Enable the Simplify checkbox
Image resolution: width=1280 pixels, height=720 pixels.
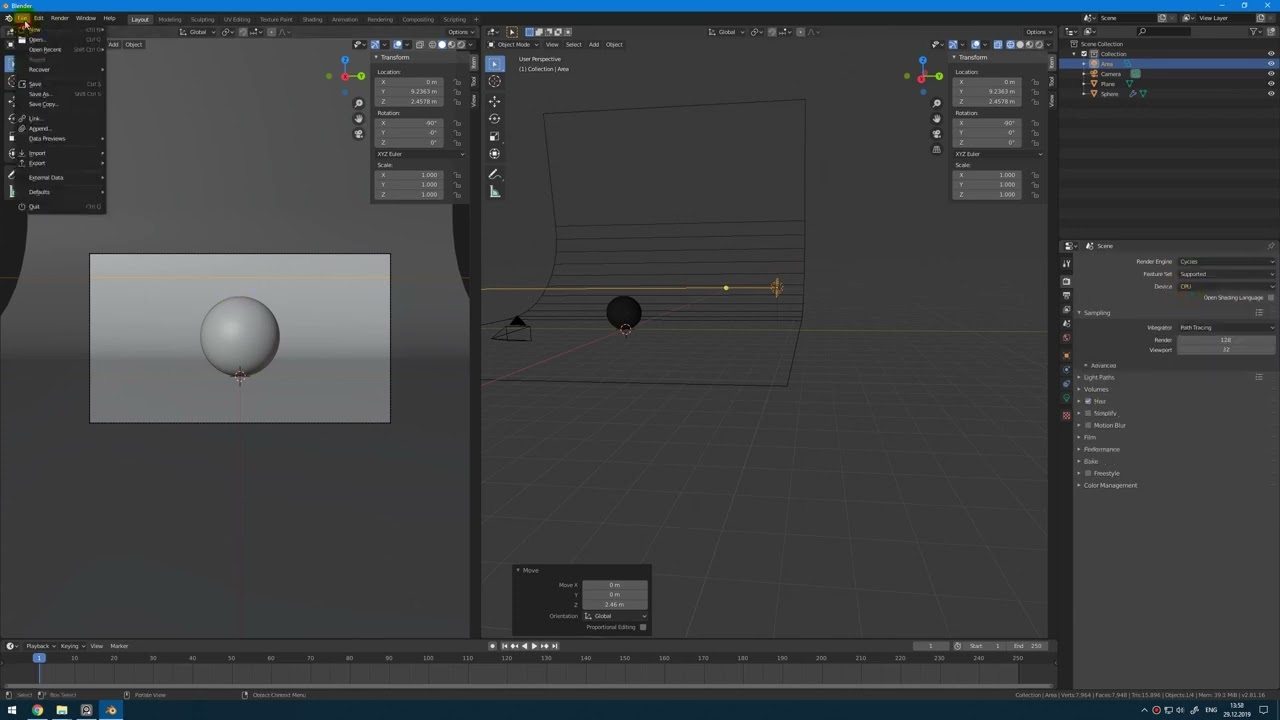coord(1088,413)
